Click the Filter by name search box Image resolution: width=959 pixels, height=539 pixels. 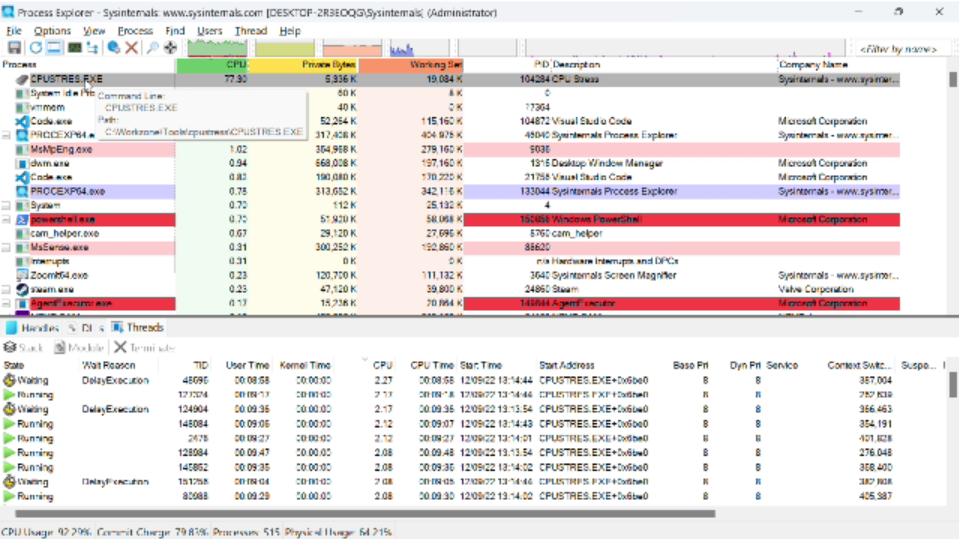click(x=899, y=49)
